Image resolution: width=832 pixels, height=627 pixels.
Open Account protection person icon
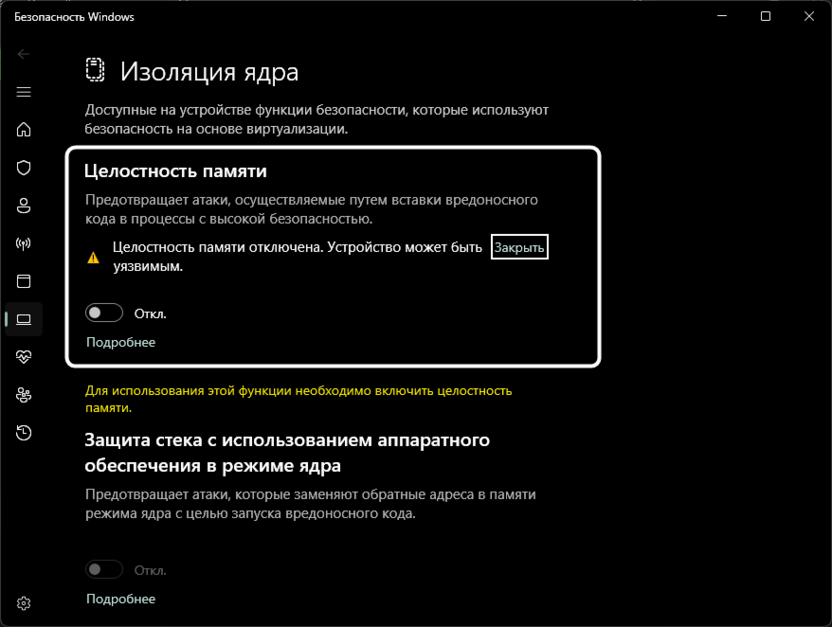(x=23, y=205)
